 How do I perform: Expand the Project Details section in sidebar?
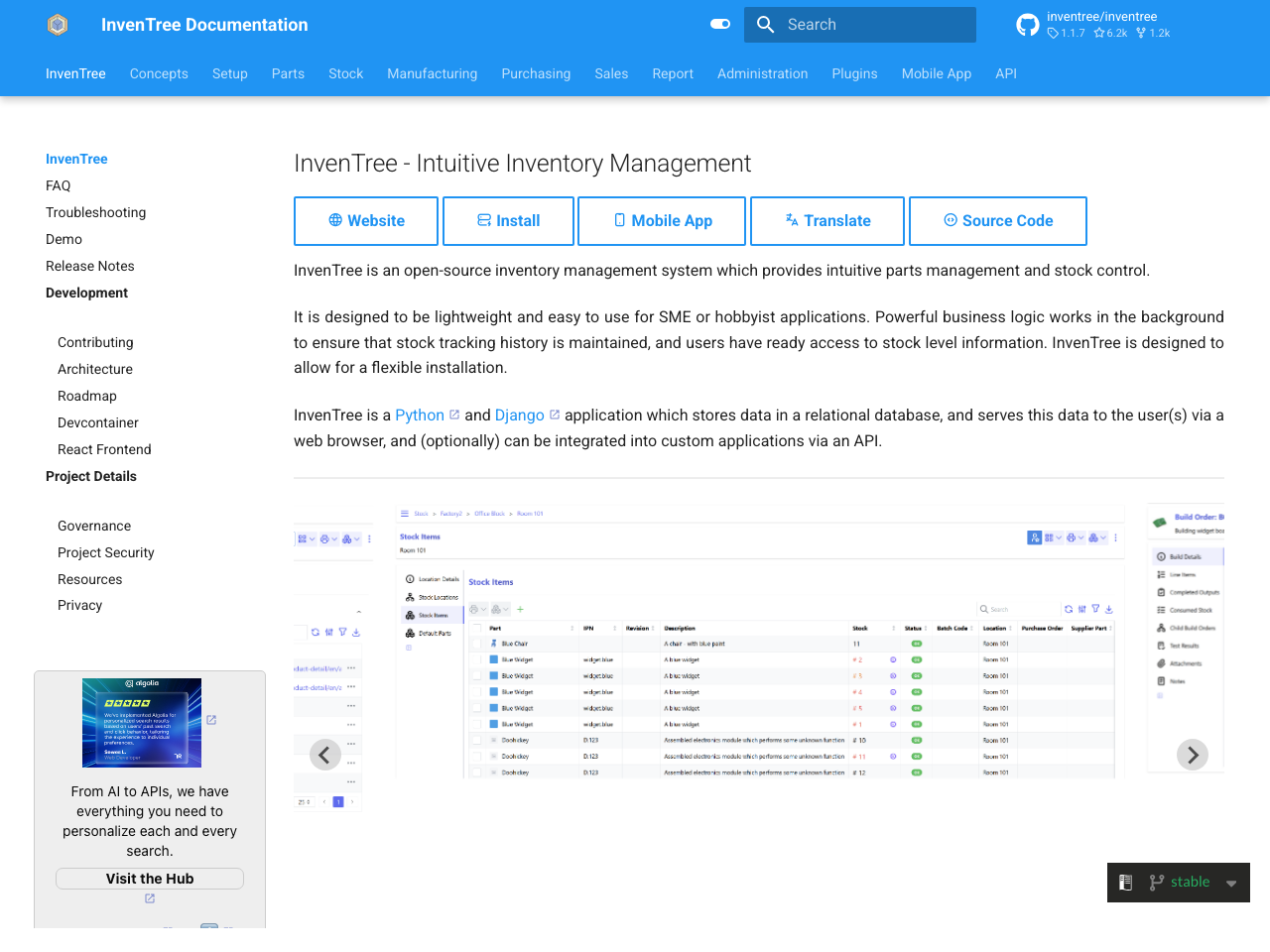(90, 476)
